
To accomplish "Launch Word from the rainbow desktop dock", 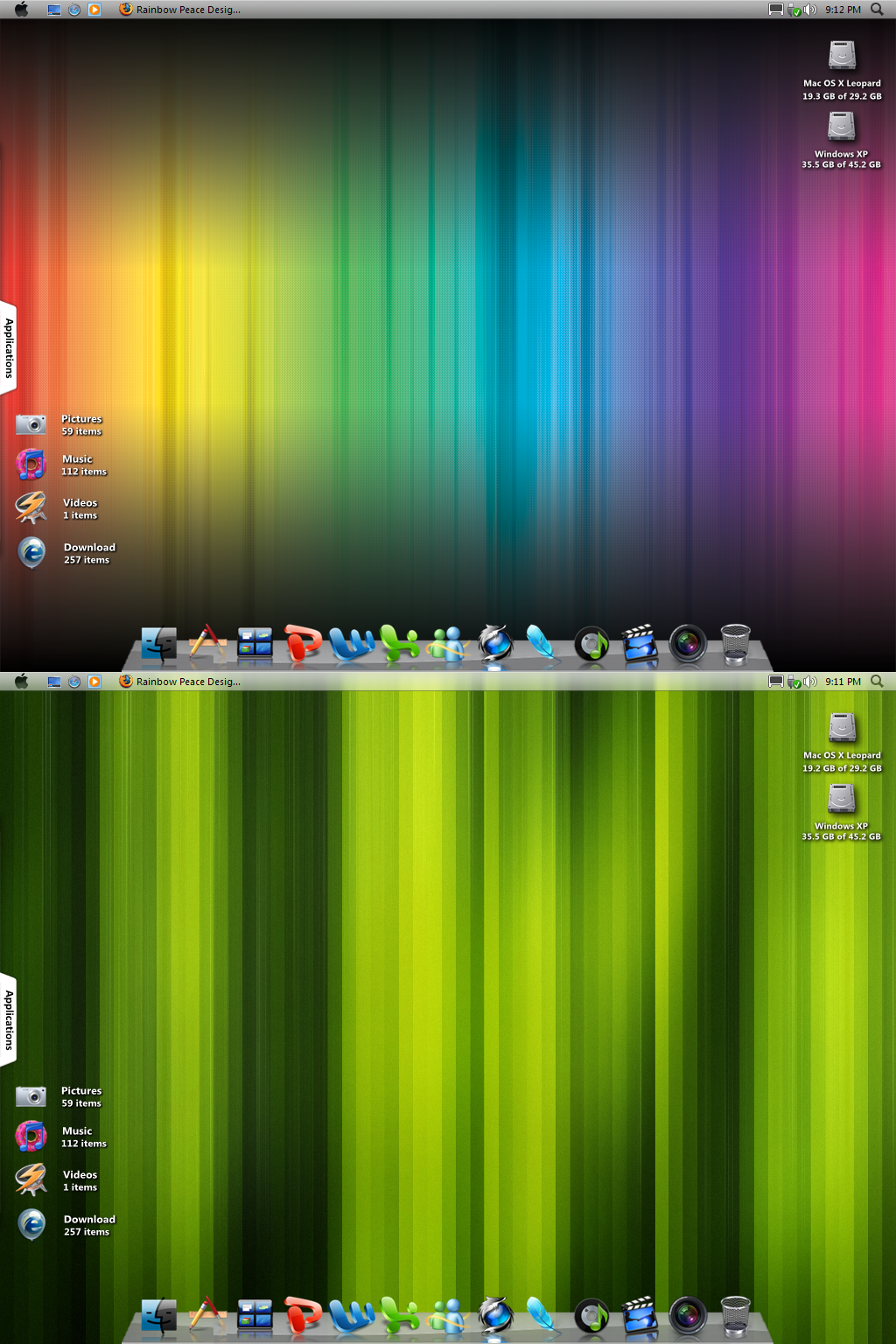I will click(352, 645).
